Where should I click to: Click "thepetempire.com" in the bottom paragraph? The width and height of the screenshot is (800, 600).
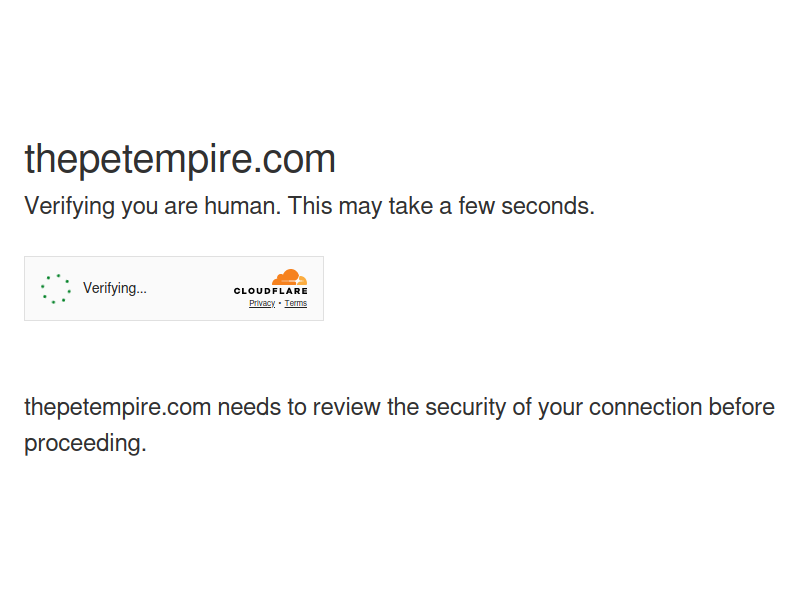tap(117, 408)
